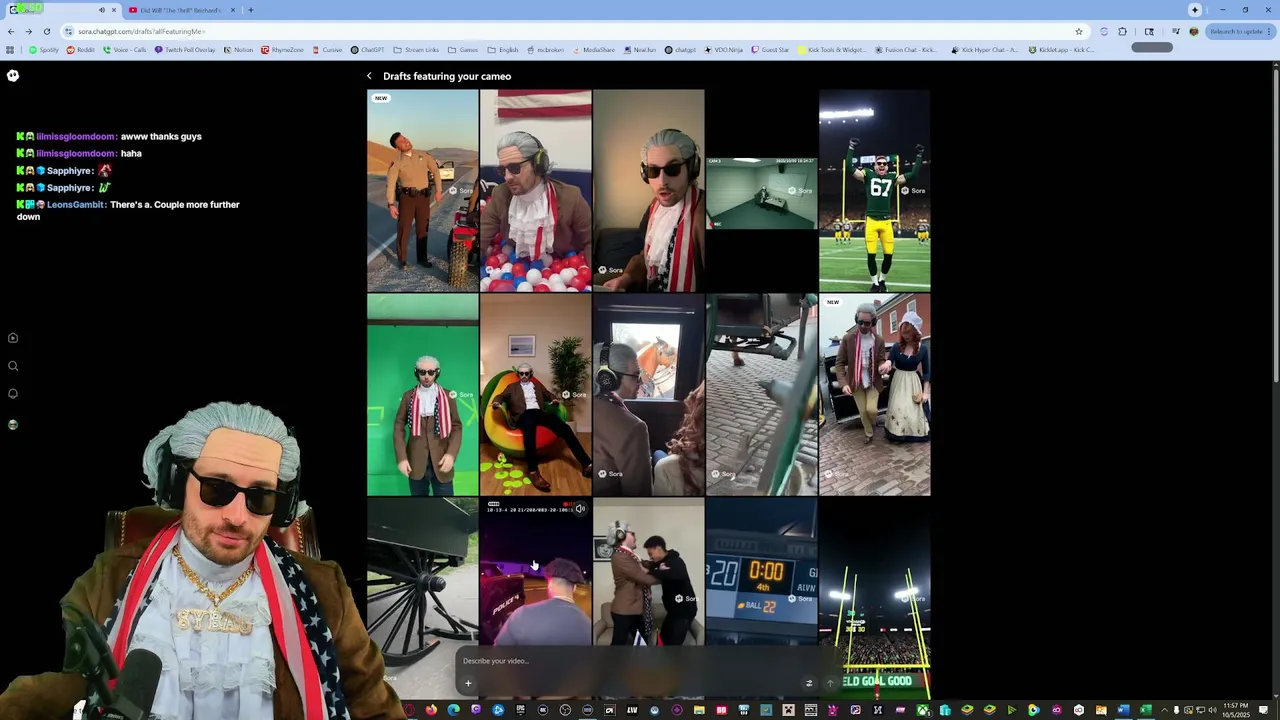1280x720 pixels.
Task: Open the apps grid in bookmarks bar
Action: [x=10, y=50]
